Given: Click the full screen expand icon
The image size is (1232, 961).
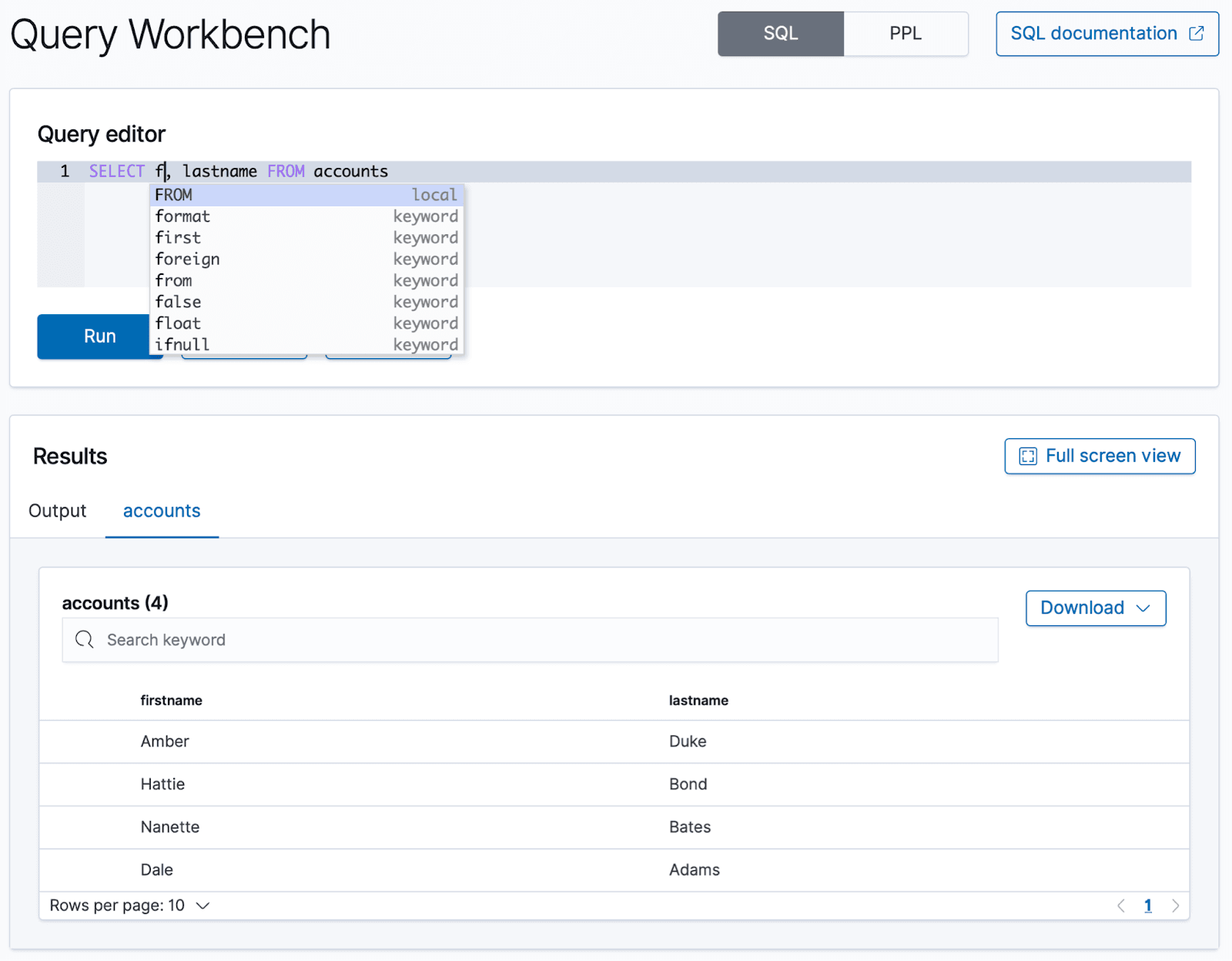Looking at the screenshot, I should pyautogui.click(x=1028, y=457).
